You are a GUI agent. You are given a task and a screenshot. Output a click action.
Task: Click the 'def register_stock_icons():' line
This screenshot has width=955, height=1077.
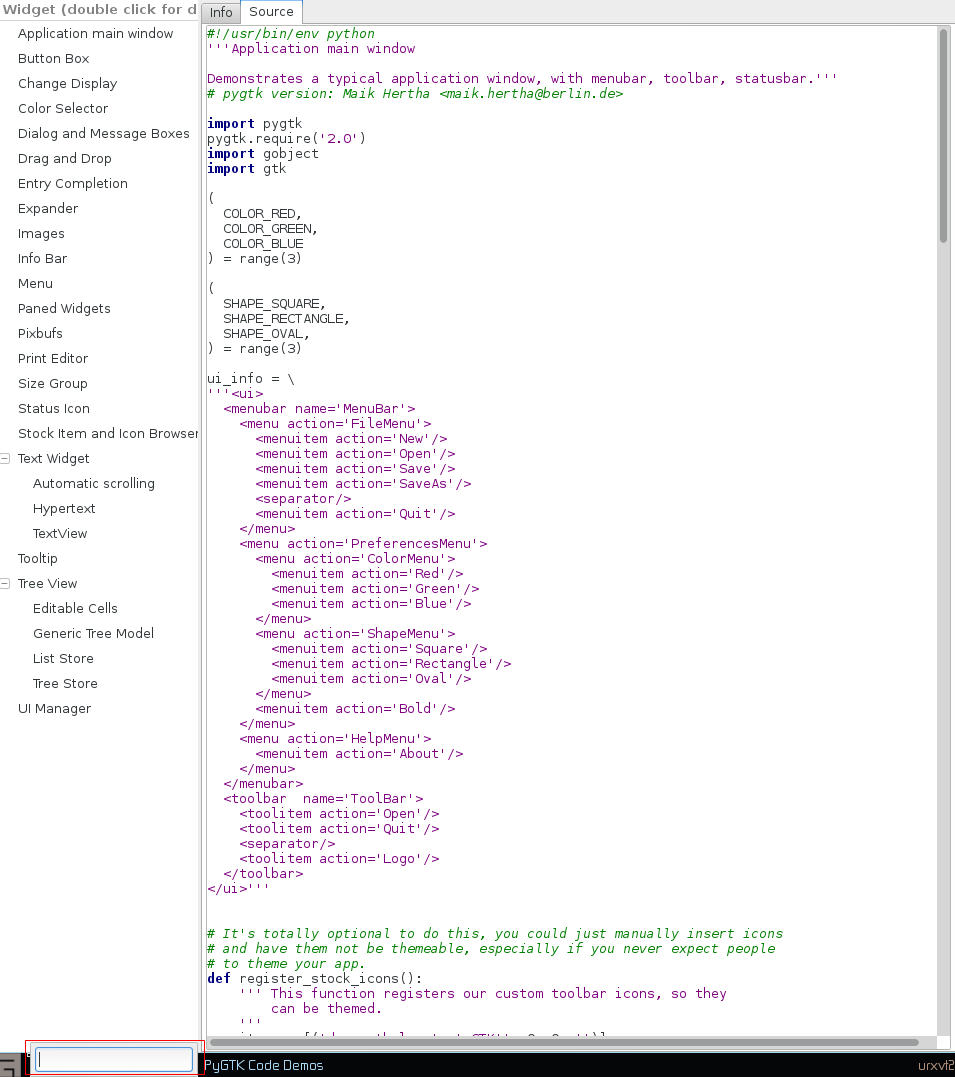[x=315, y=978]
